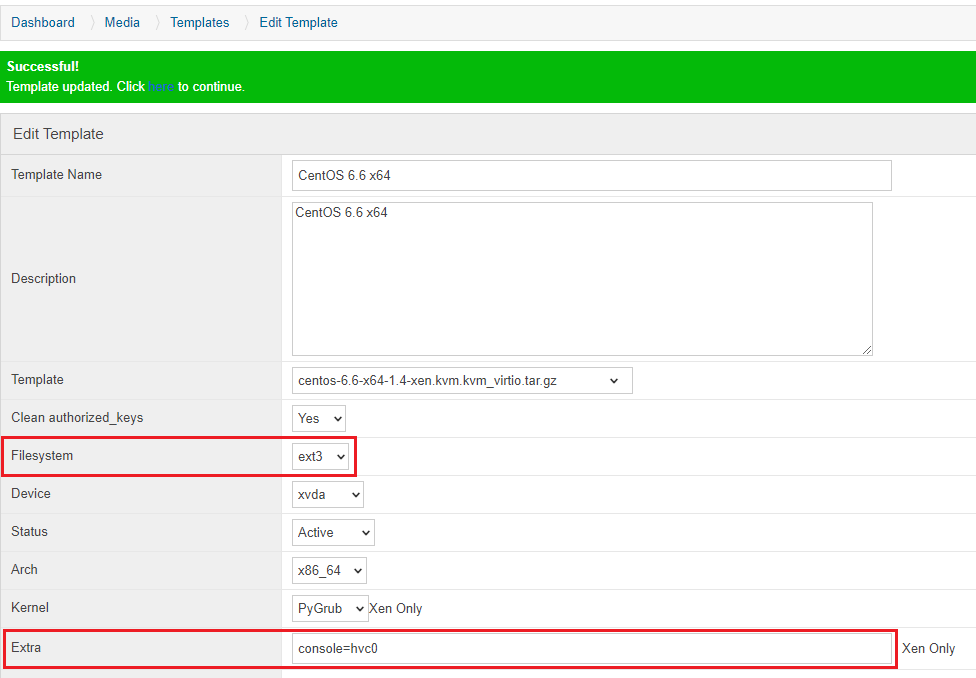Grab the Description textarea resize handle
Screen dimensions: 976x678
click(x=867, y=351)
